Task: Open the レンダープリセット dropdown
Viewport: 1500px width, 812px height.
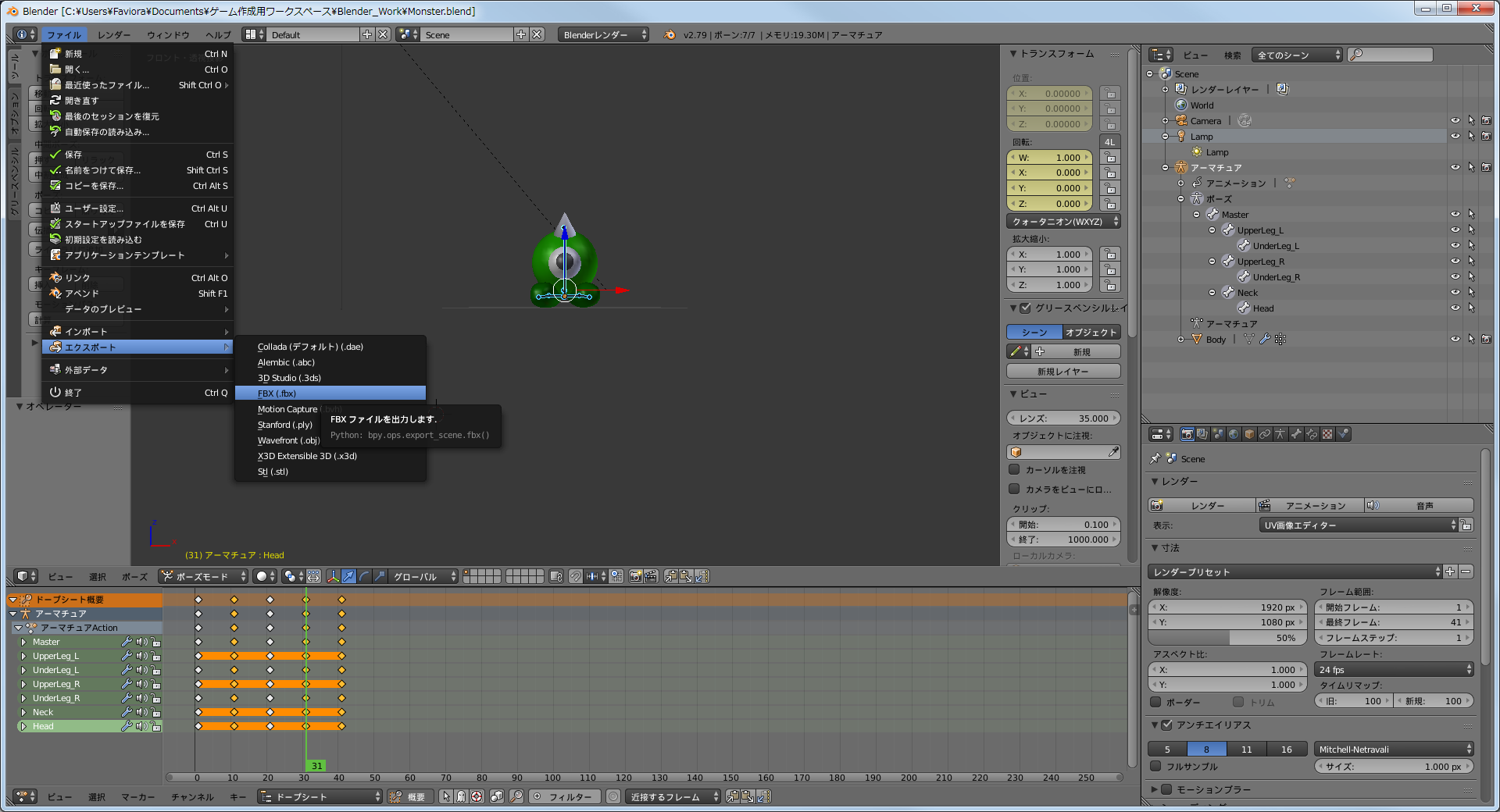Action: coord(1295,572)
